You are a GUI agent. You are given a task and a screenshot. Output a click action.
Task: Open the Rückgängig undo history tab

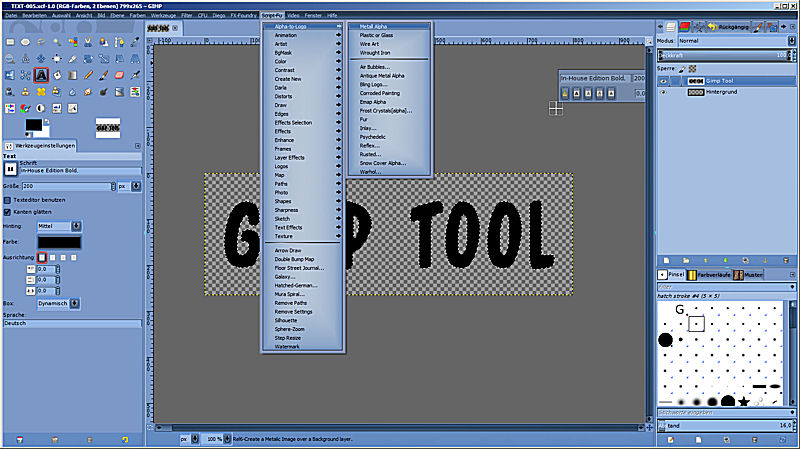tap(729, 27)
